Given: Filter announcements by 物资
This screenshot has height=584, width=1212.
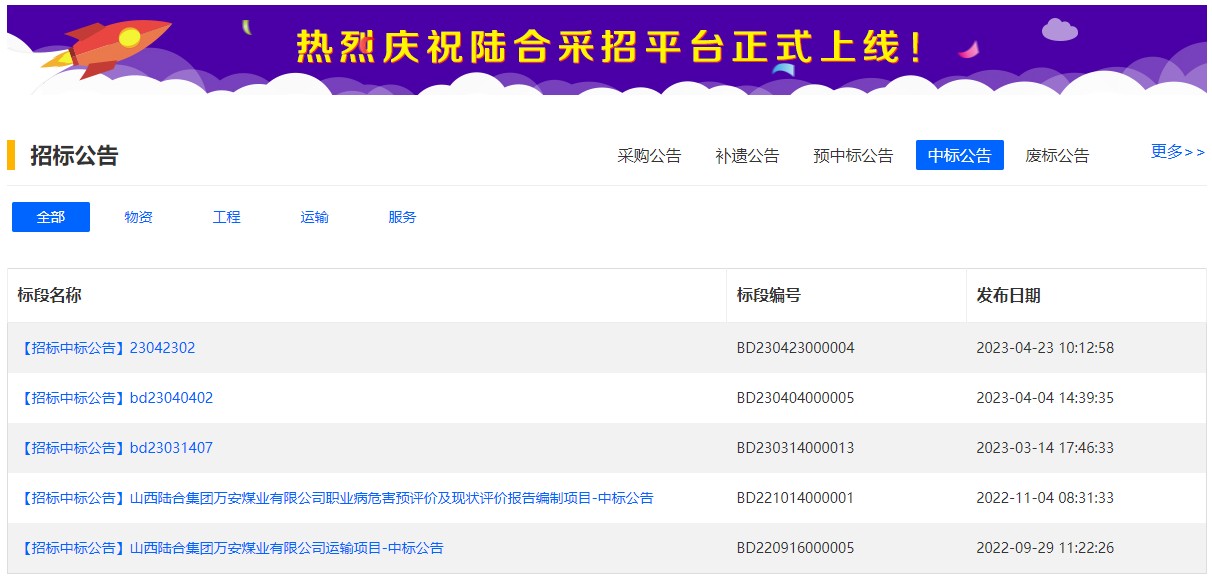Looking at the screenshot, I should click(x=138, y=216).
